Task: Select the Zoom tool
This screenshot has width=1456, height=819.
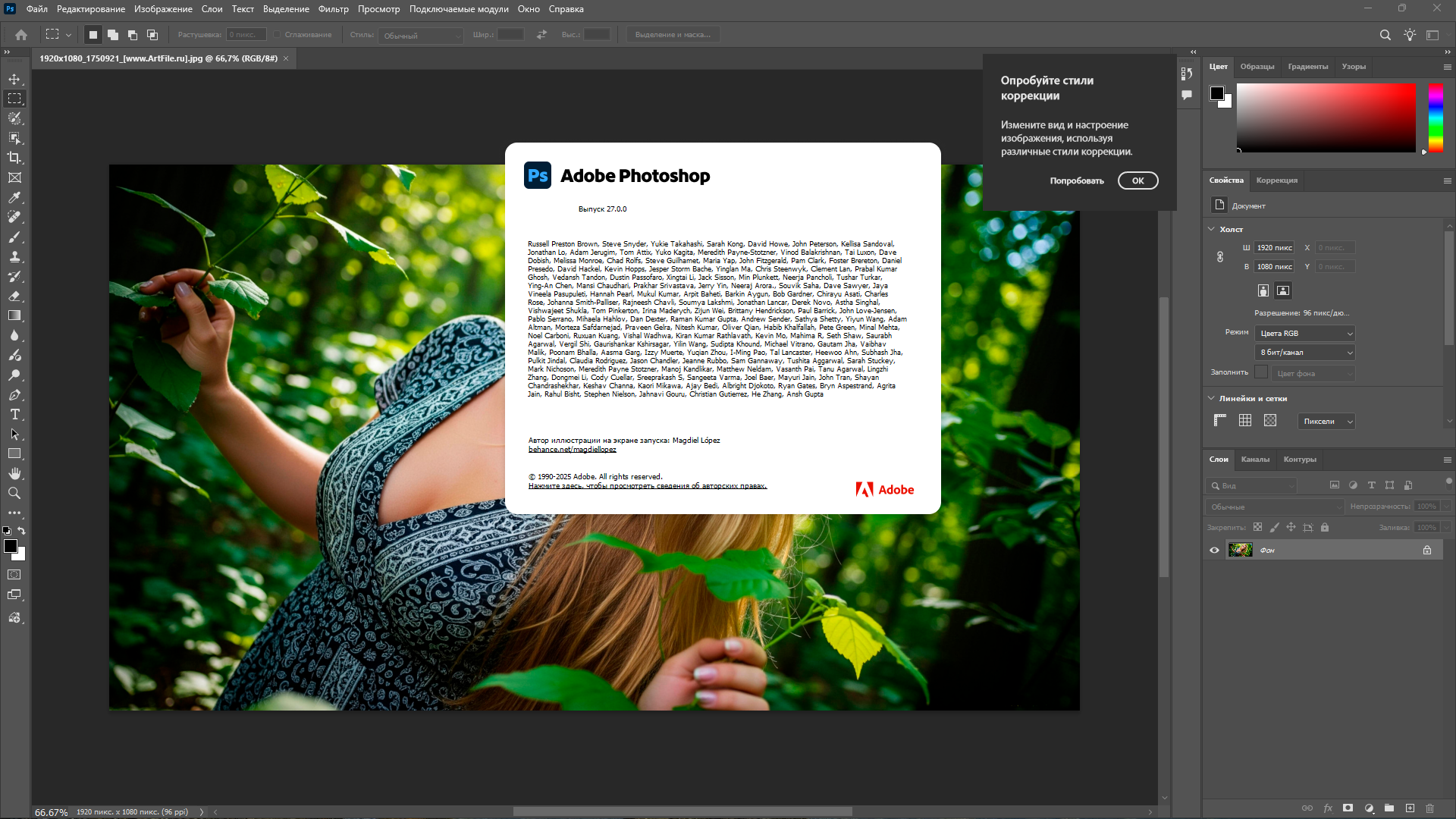Action: pyautogui.click(x=14, y=493)
